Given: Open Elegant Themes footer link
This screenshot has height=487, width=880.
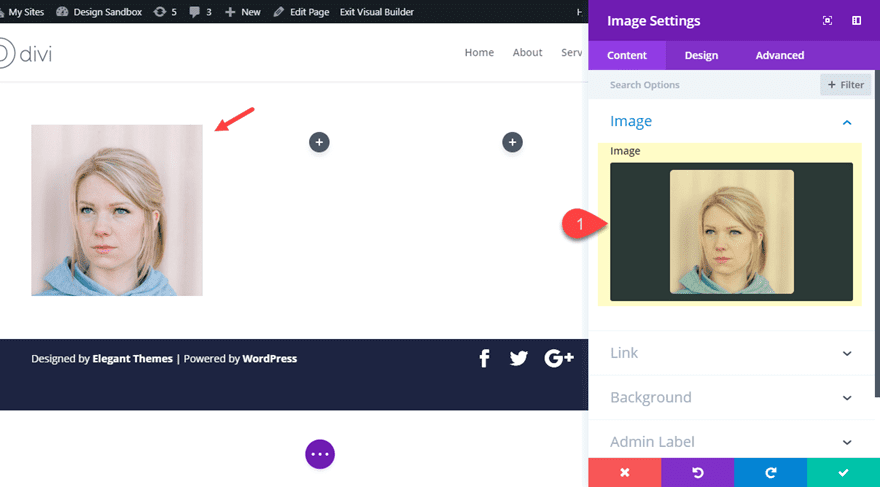Looking at the screenshot, I should [132, 359].
